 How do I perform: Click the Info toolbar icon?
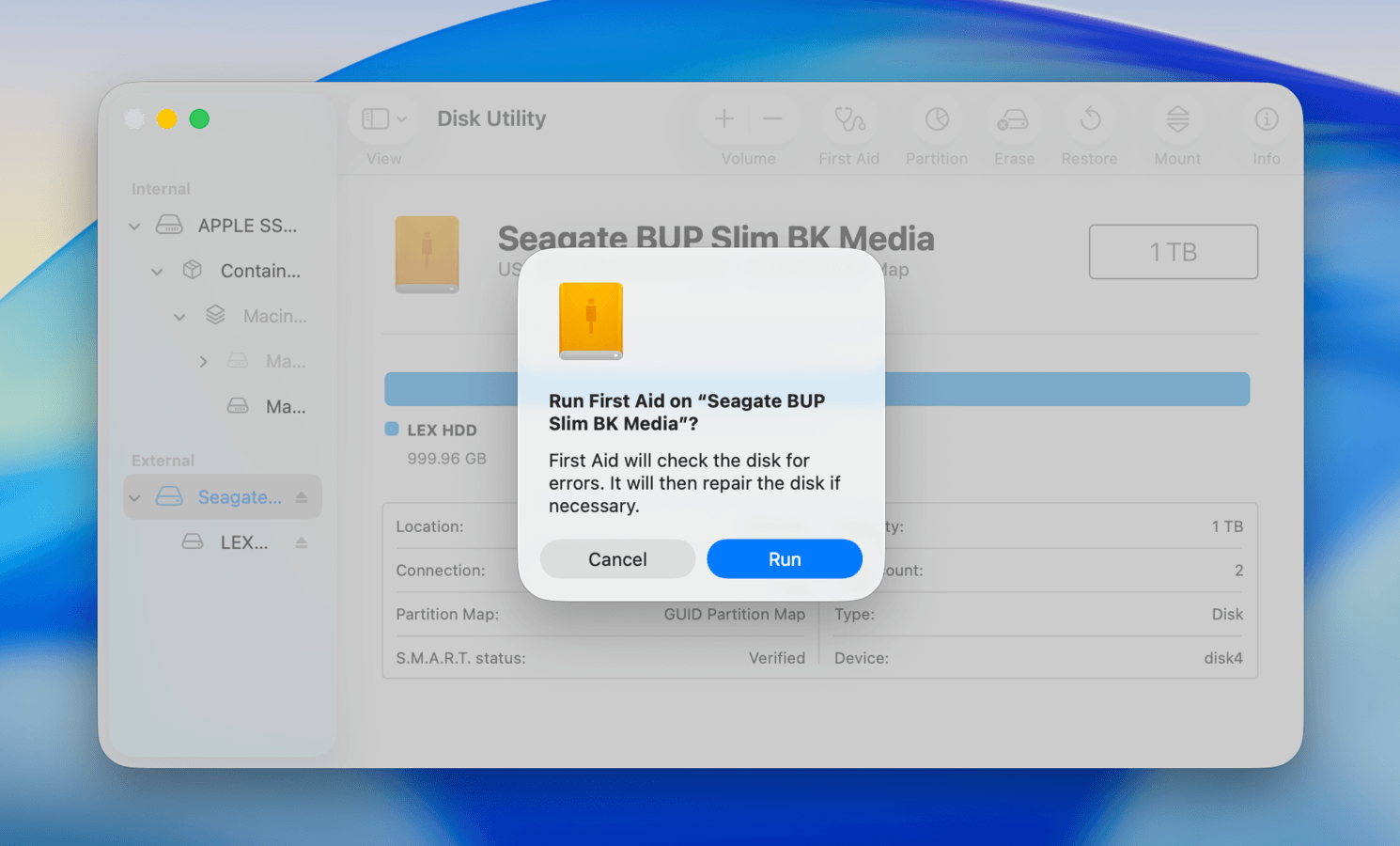click(x=1267, y=119)
